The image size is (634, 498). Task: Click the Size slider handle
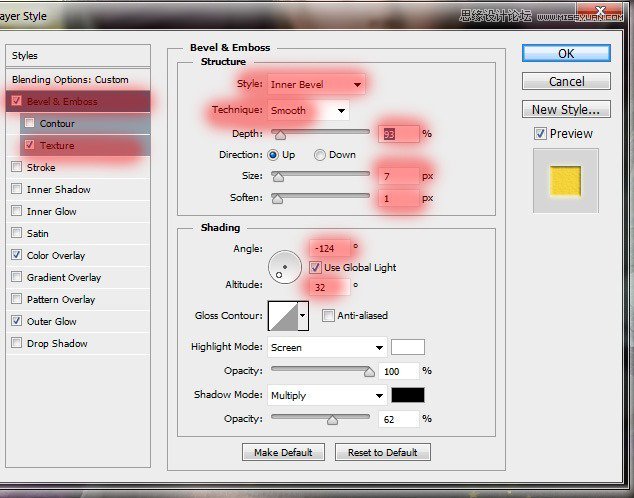pyautogui.click(x=278, y=177)
